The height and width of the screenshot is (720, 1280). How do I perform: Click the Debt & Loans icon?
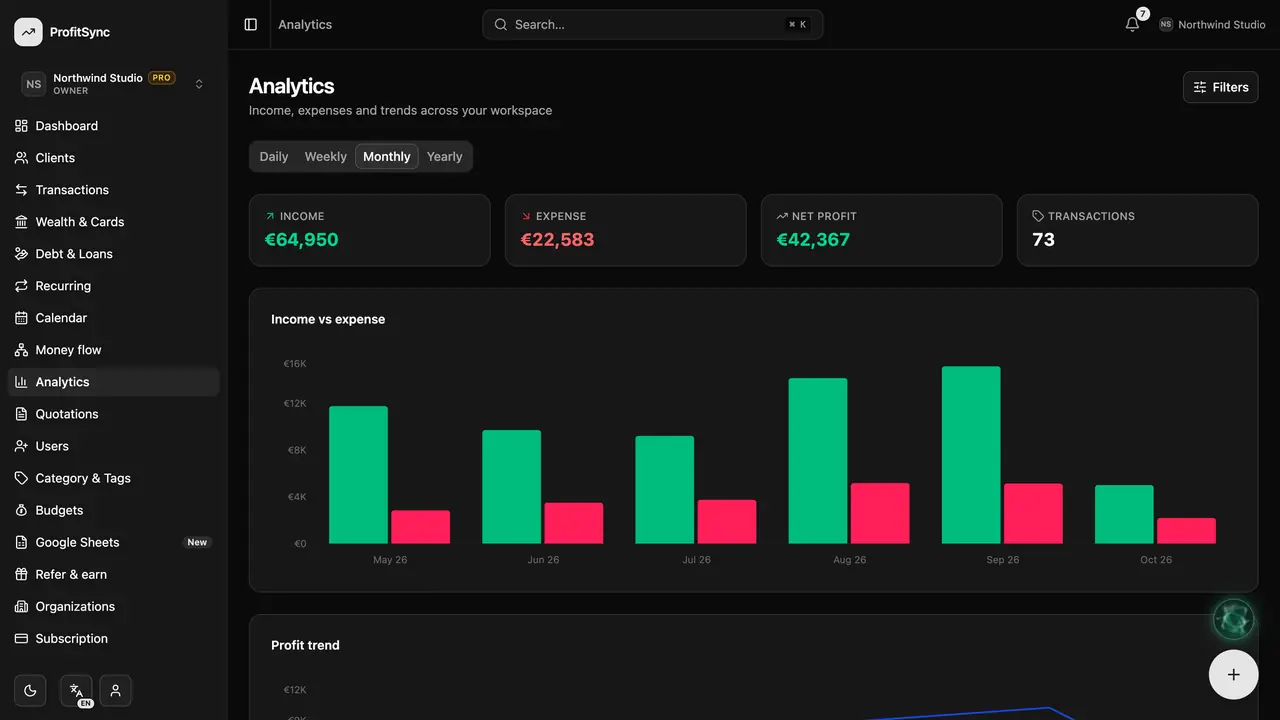(x=21, y=254)
